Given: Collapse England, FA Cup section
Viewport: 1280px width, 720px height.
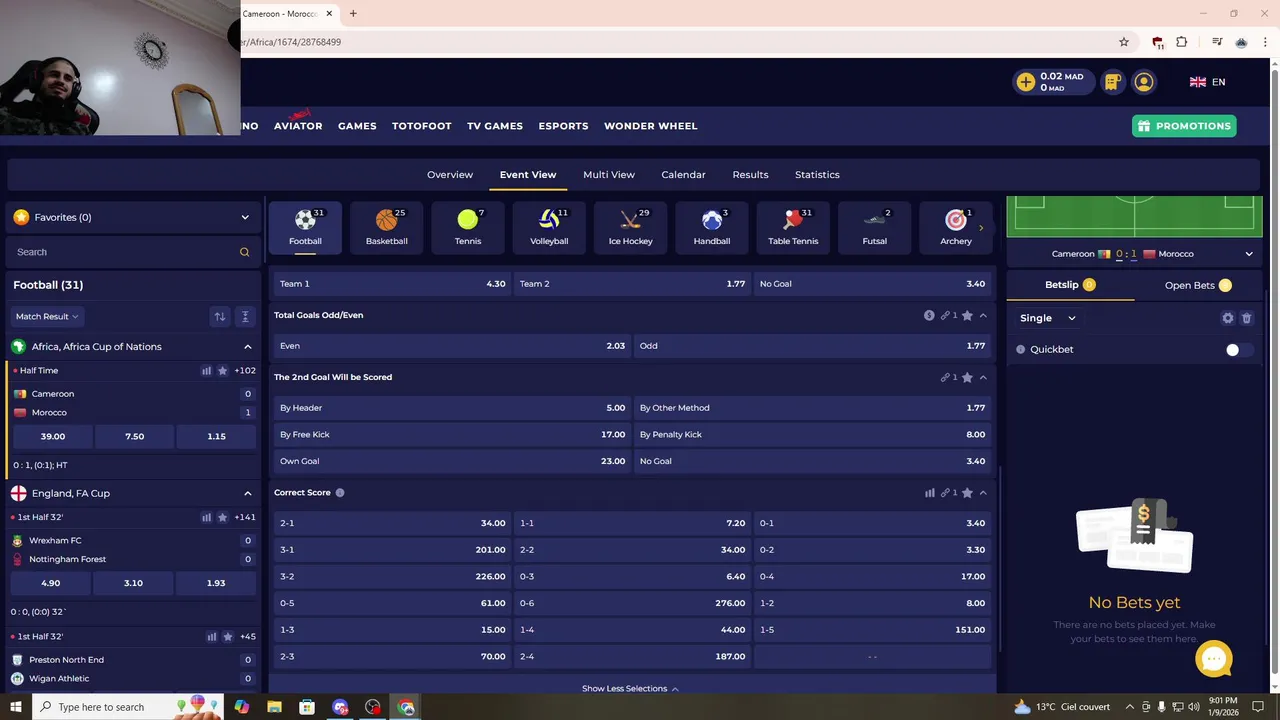Looking at the screenshot, I should [x=248, y=493].
